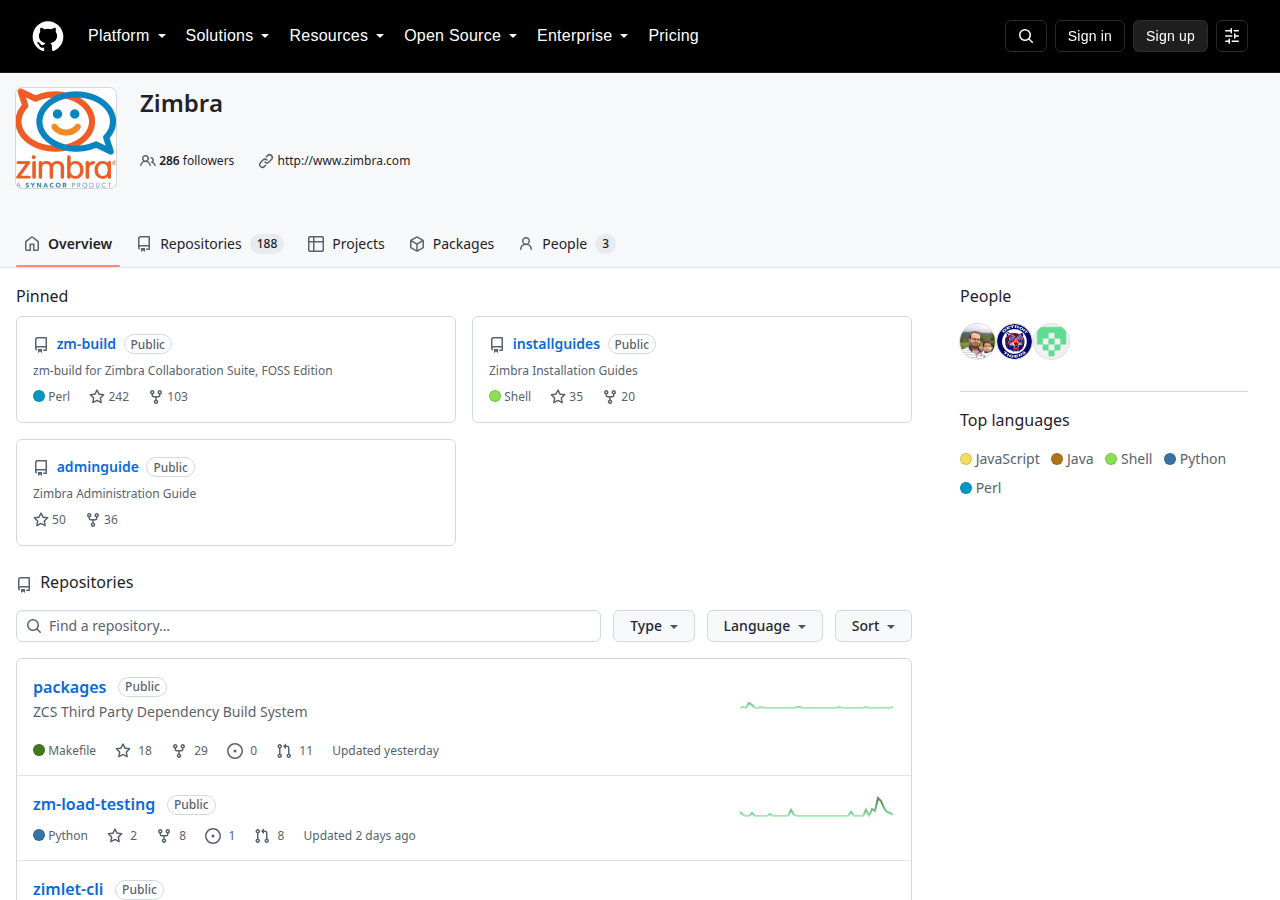
Task: Switch to the Repositories tab
Action: [210, 244]
